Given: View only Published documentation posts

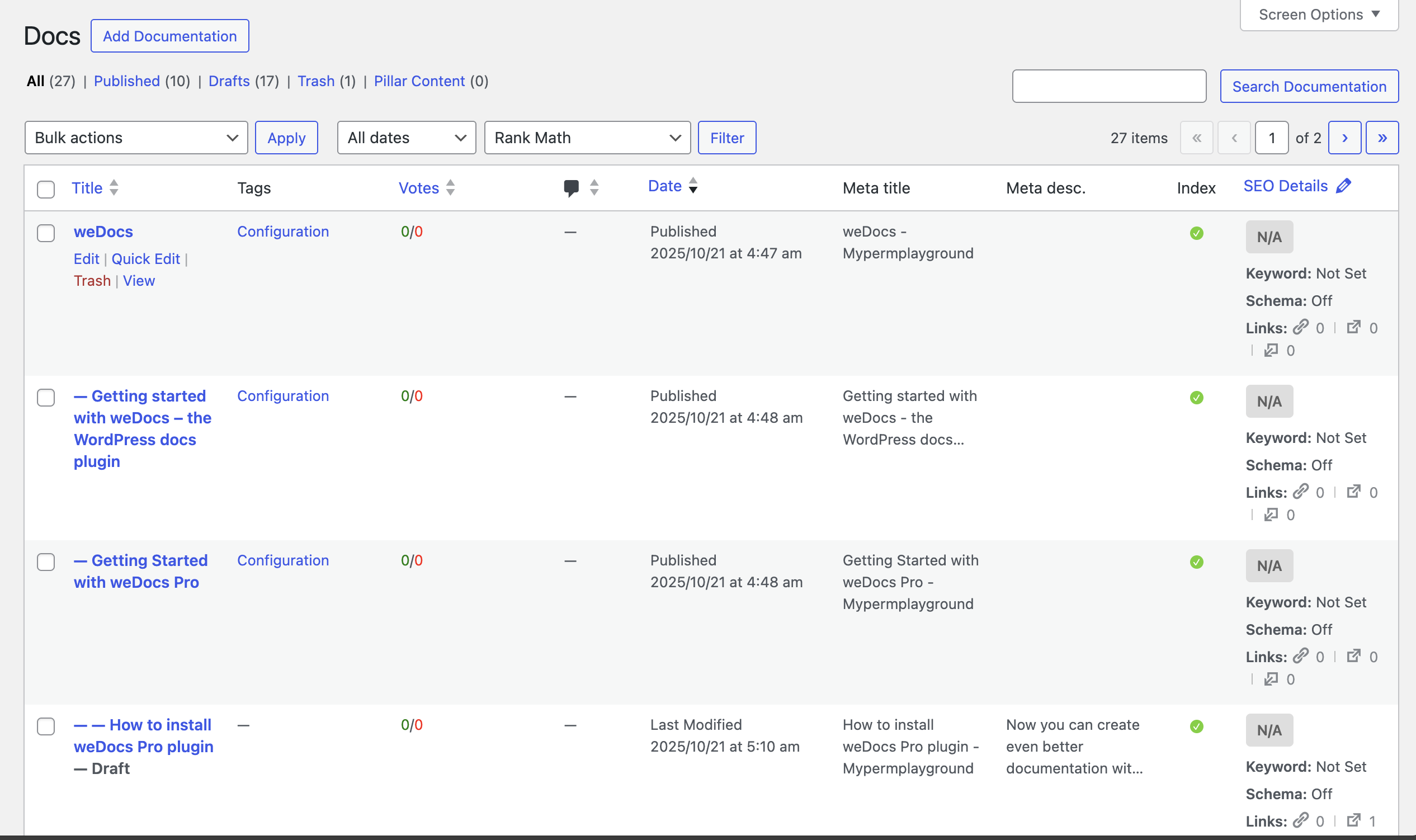Looking at the screenshot, I should point(127,81).
